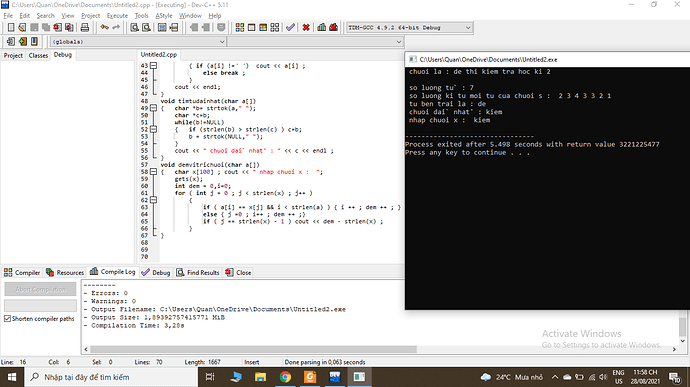Click the Profile analysis chart icon
Viewport: 690px width, 387px height.
coord(322,27)
